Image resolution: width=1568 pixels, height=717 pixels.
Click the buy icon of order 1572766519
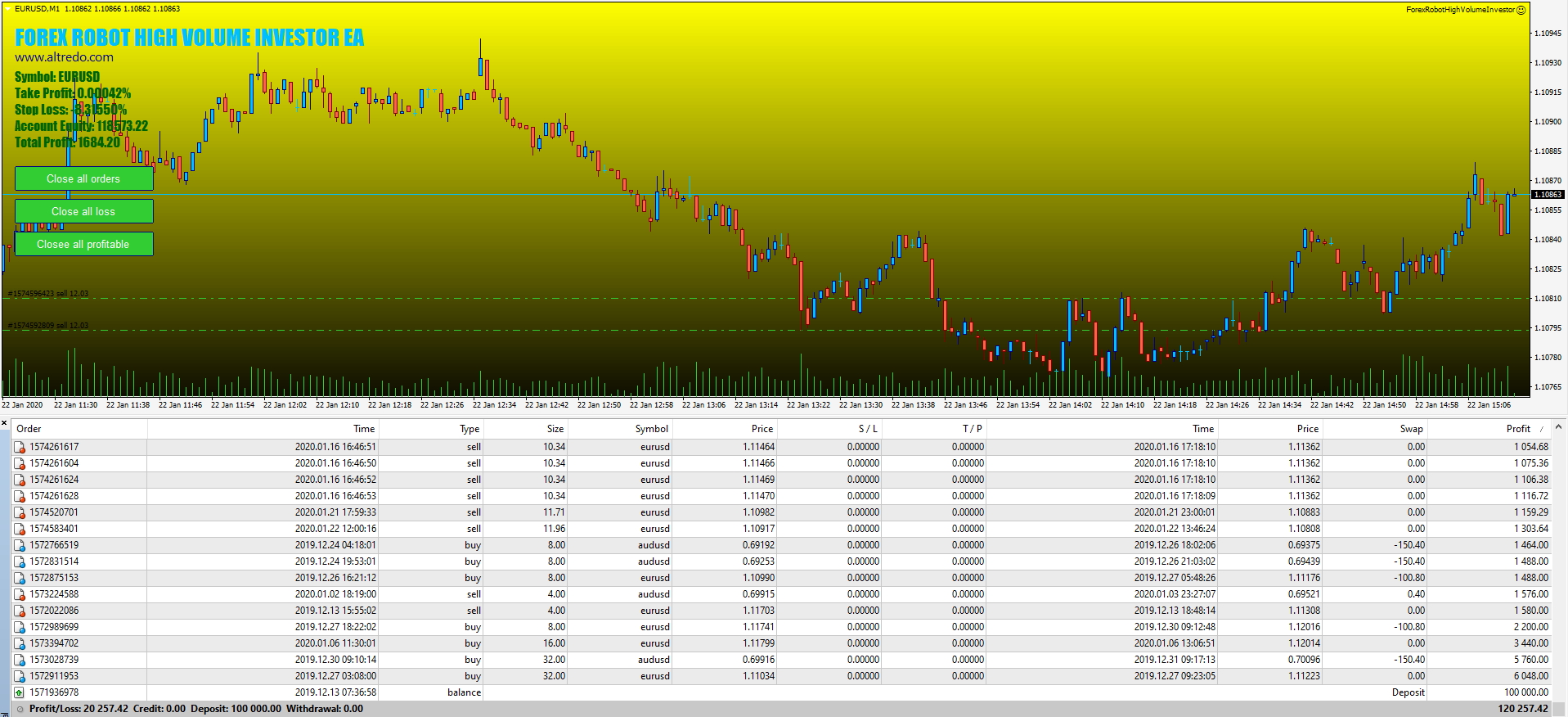tap(20, 545)
